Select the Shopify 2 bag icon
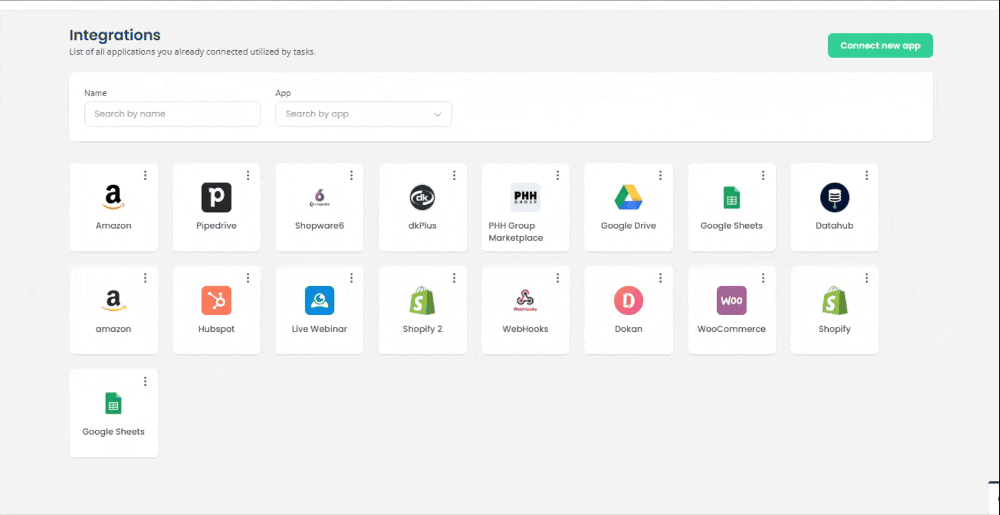The height and width of the screenshot is (515, 1000). [422, 300]
